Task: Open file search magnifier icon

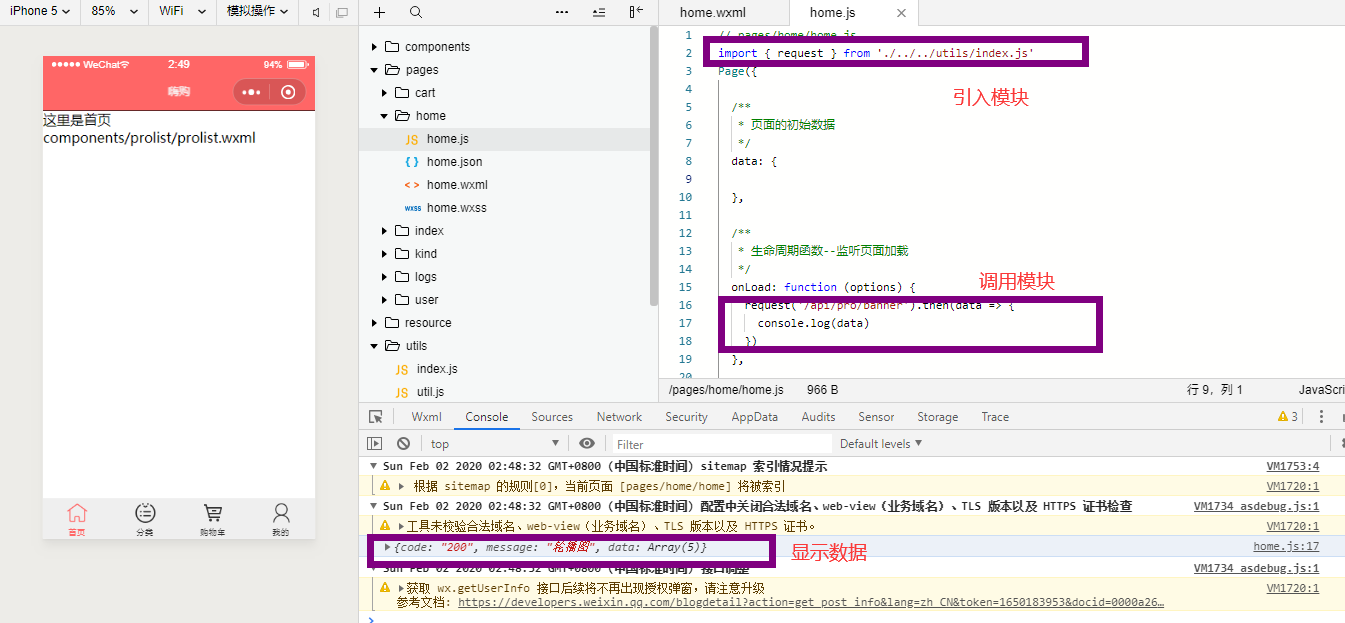Action: click(416, 12)
